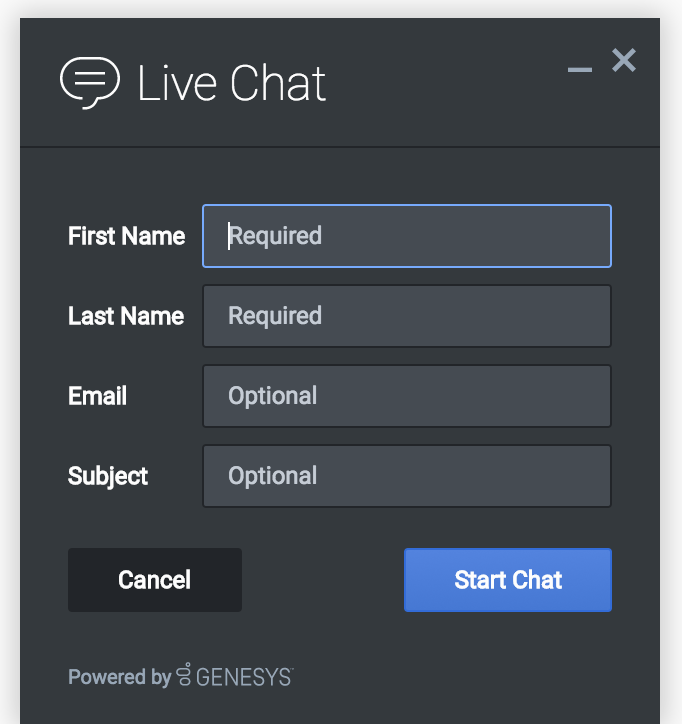This screenshot has height=724, width=682.
Task: Click the Genesys logo symbol
Action: click(184, 677)
